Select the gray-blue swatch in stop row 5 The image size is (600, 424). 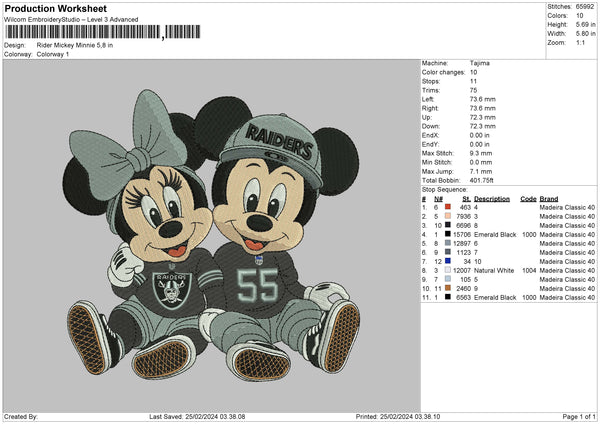[448, 243]
